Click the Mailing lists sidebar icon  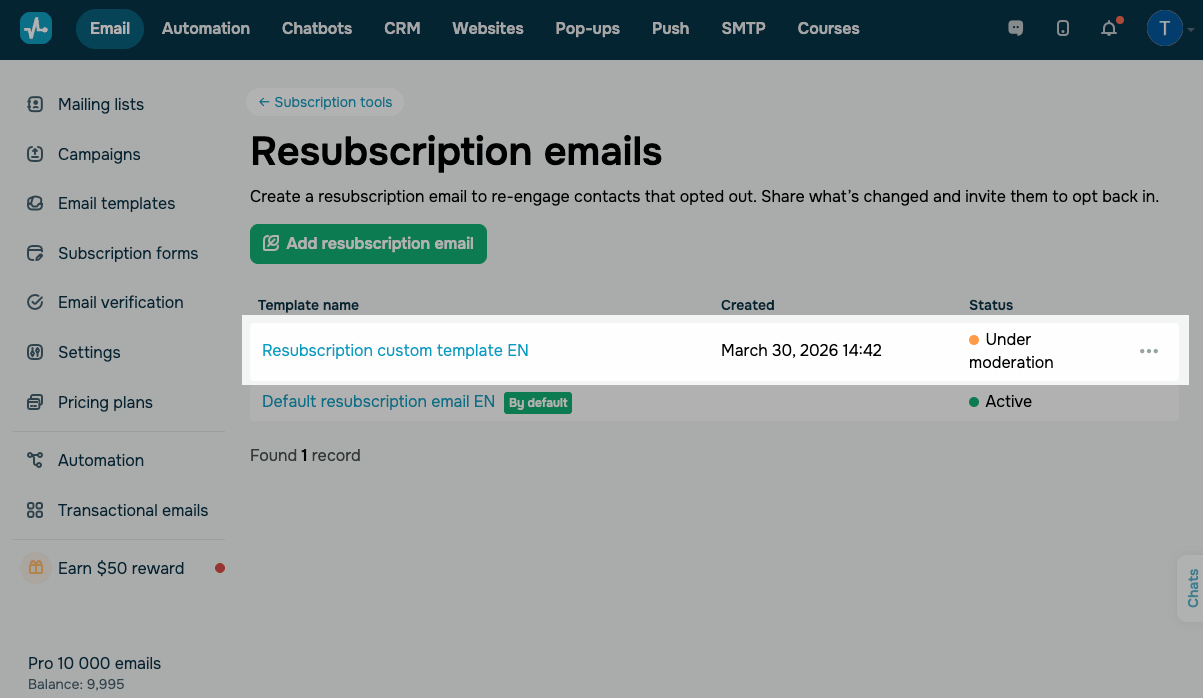(35, 104)
